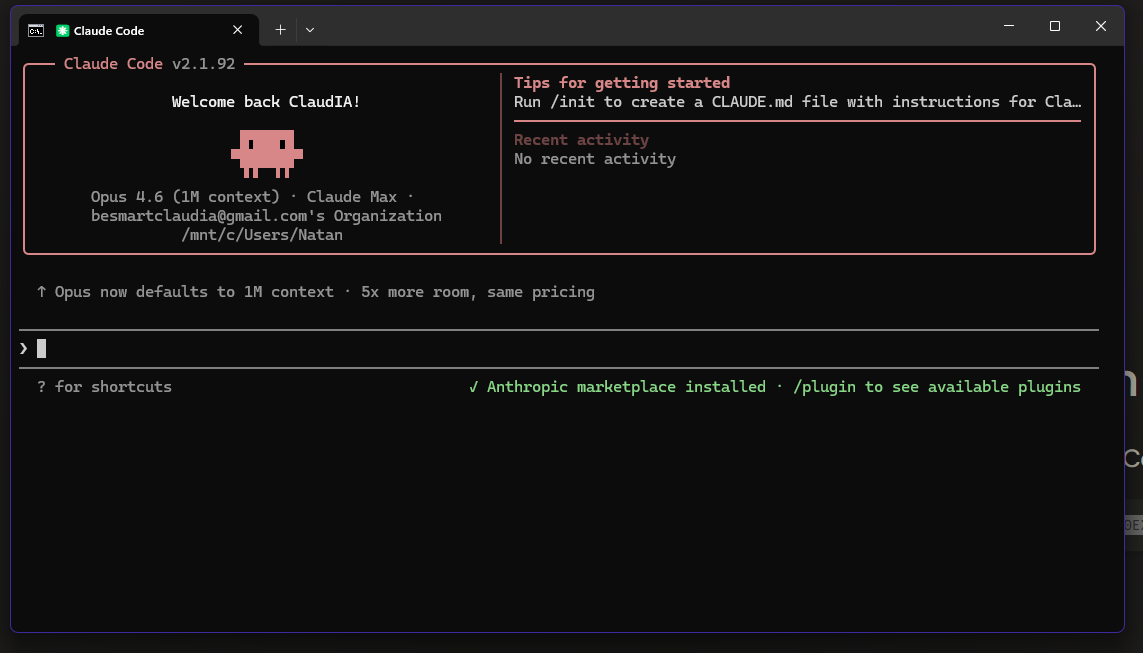Click the command prompt icon in tab

click(x=36, y=31)
